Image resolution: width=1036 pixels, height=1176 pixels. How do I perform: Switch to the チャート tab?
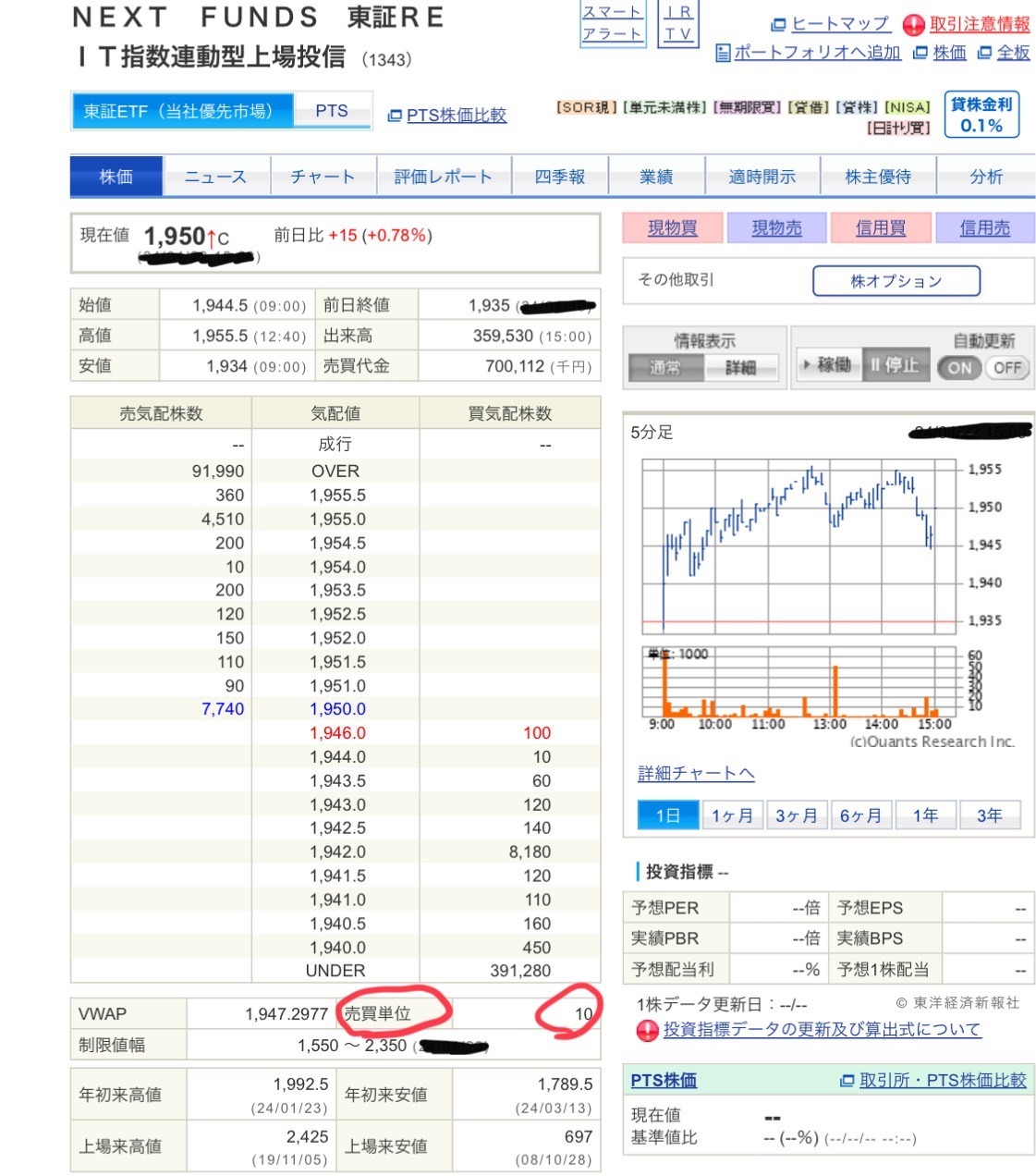[x=323, y=177]
